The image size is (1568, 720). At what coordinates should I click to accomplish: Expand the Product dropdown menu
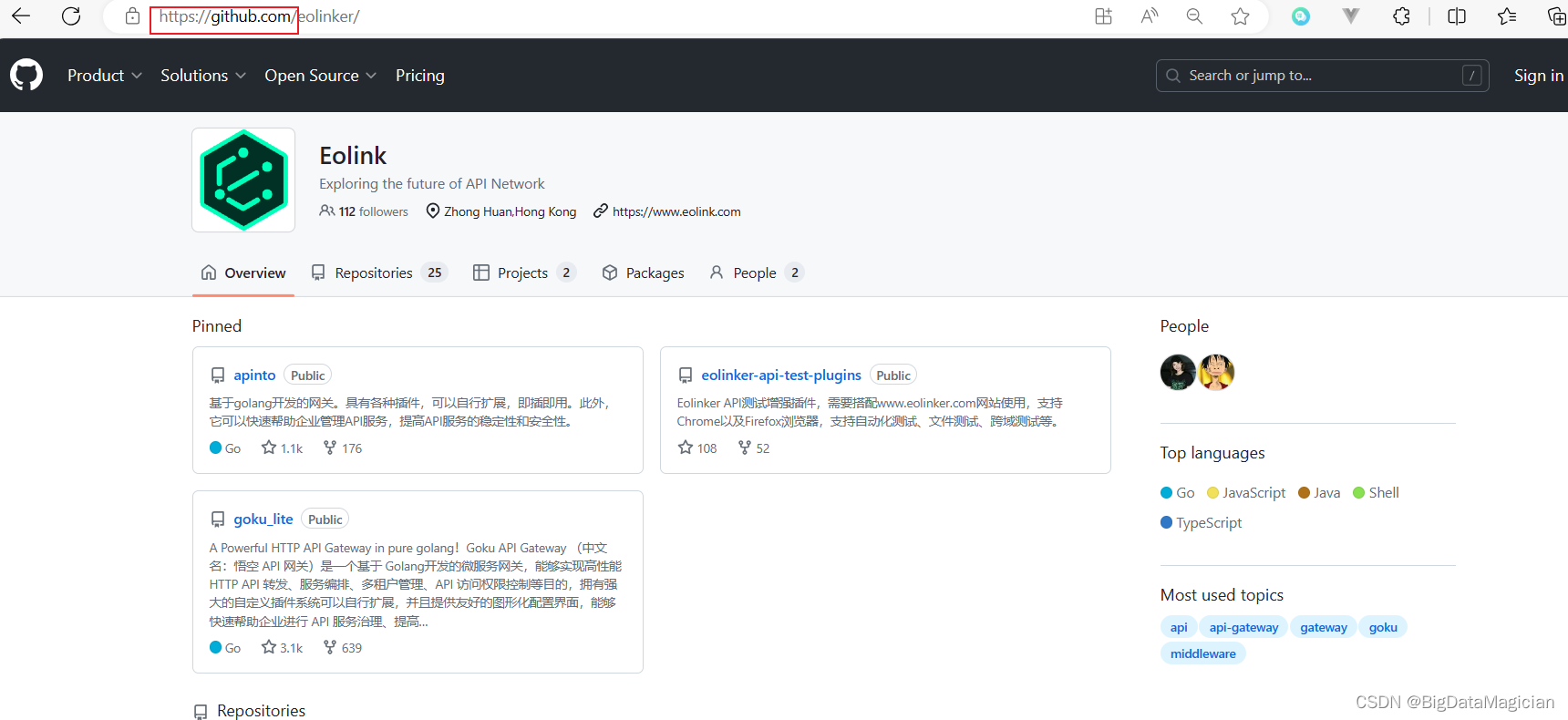(104, 76)
